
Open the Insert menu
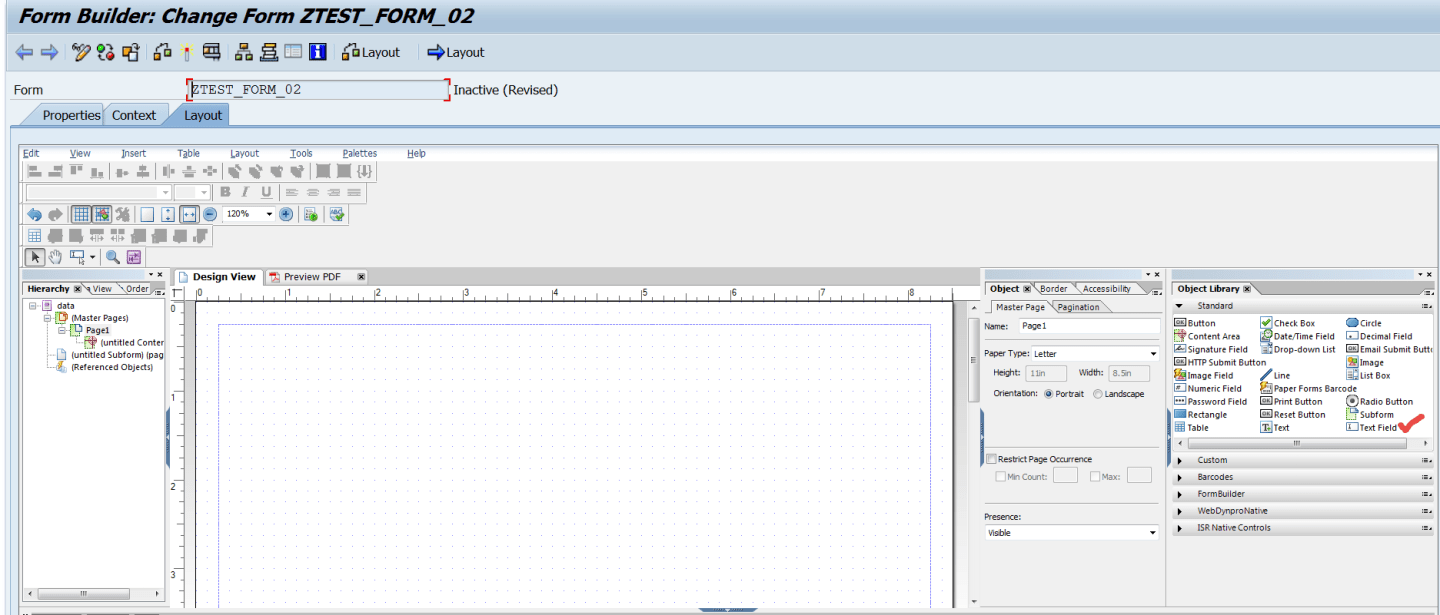tap(133, 153)
